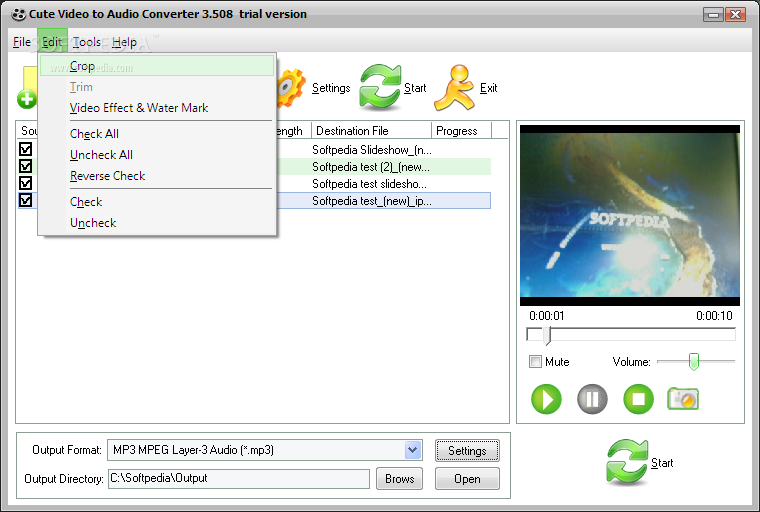The image size is (760, 512).
Task: Click the Settings gear icon in toolbar
Action: point(291,88)
